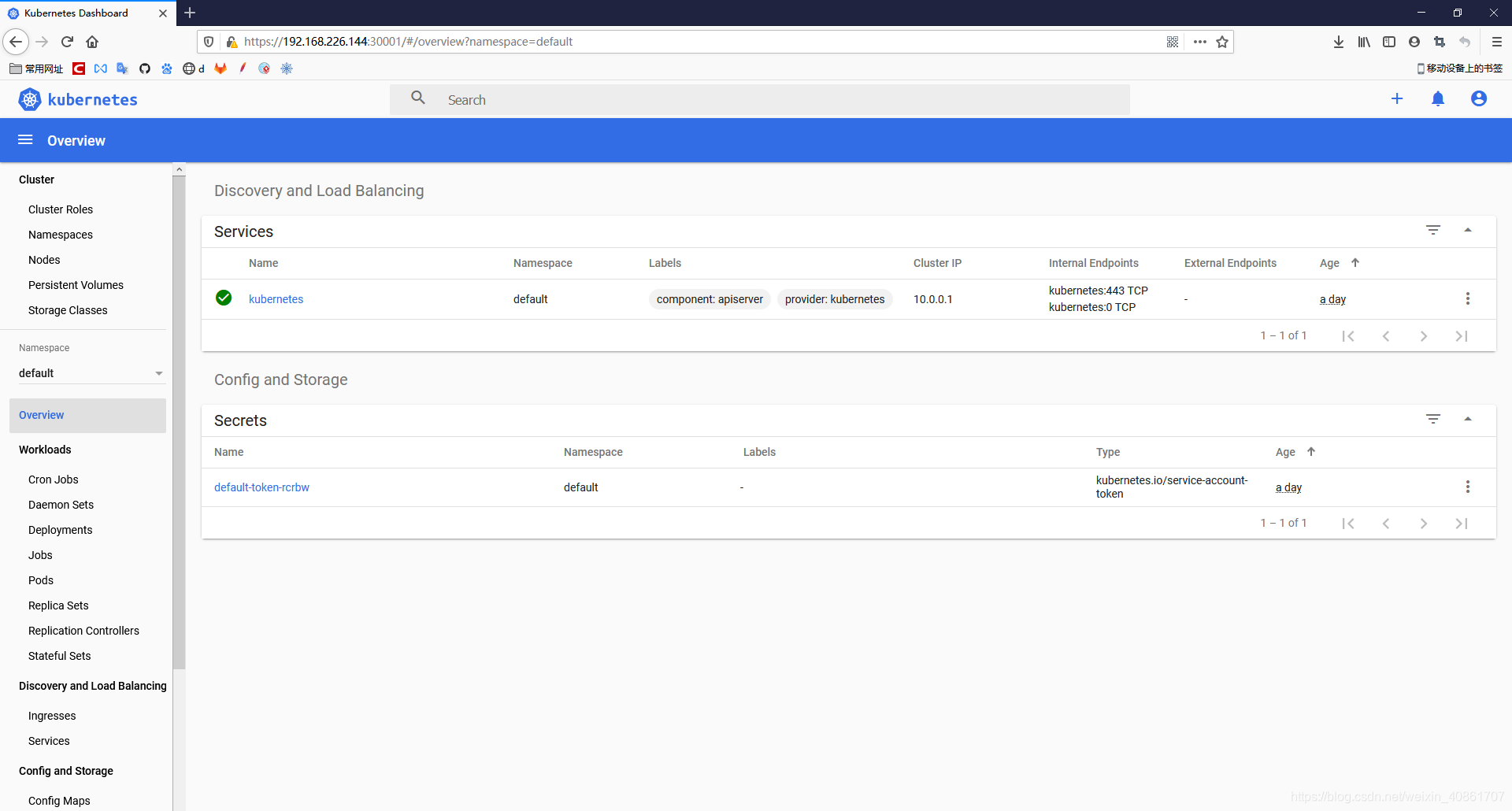Image resolution: width=1512 pixels, height=811 pixels.
Task: Open the browser library icon
Action: click(1364, 42)
